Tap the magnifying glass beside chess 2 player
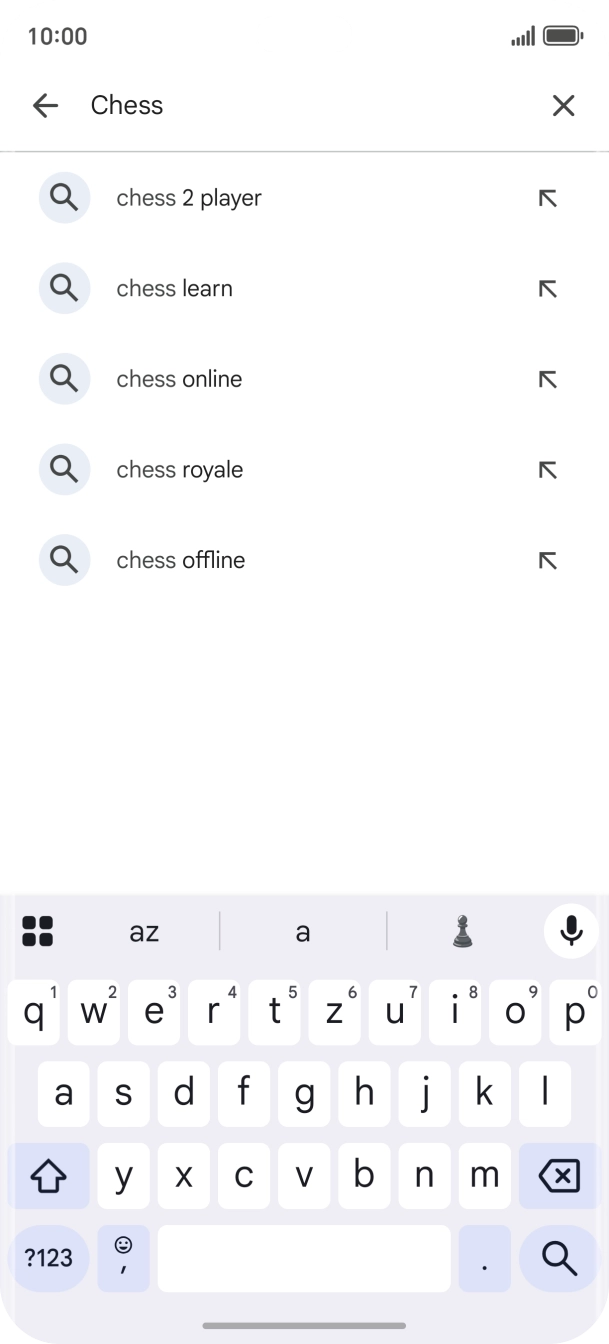Screen dimensions: 609x1344 (64, 197)
